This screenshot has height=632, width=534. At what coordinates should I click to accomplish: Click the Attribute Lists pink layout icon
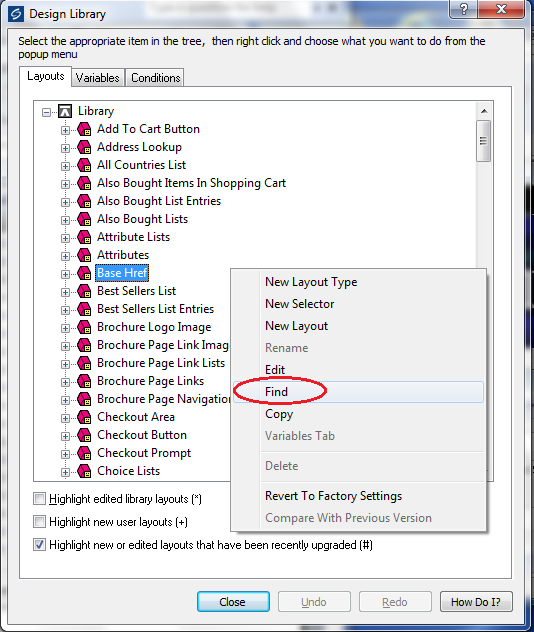pos(84,237)
